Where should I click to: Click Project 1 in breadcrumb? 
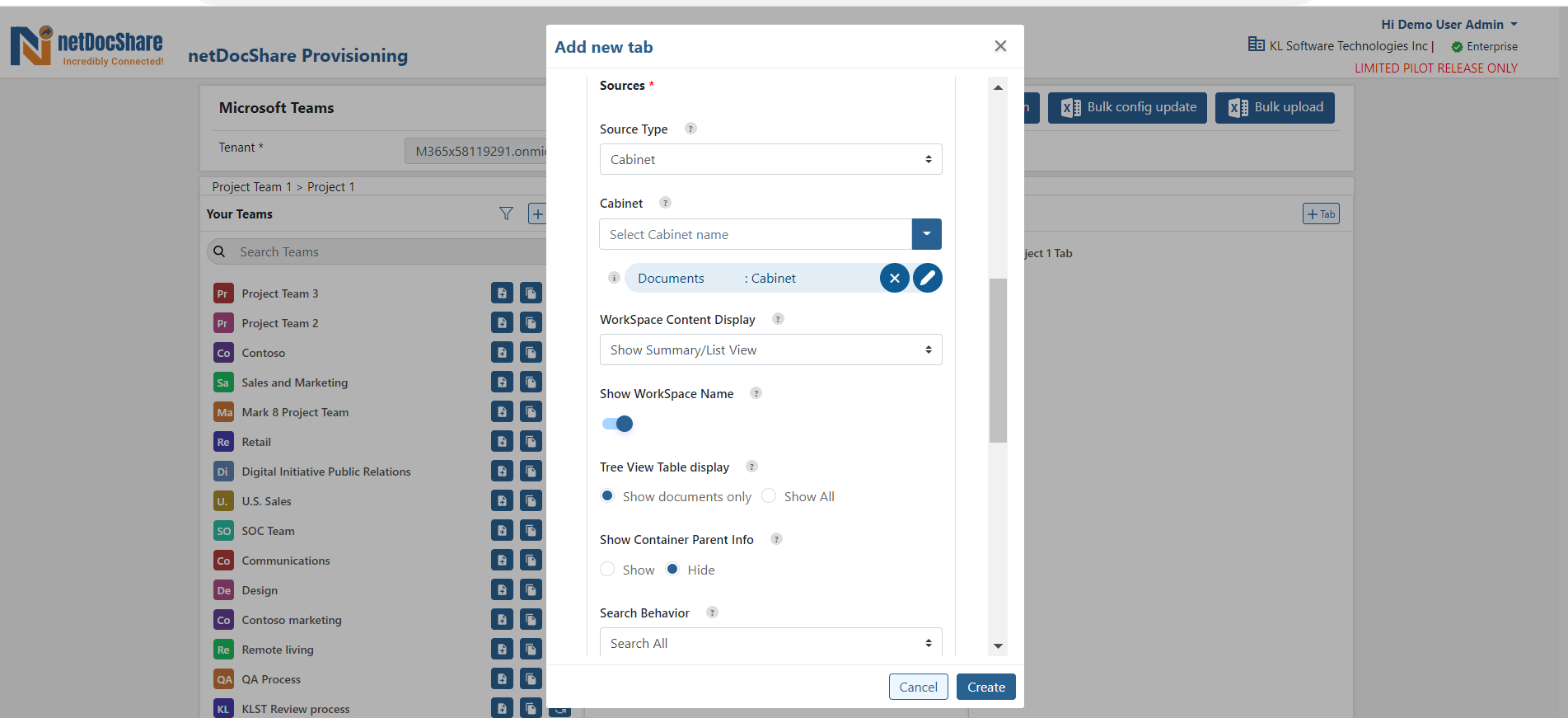(331, 187)
